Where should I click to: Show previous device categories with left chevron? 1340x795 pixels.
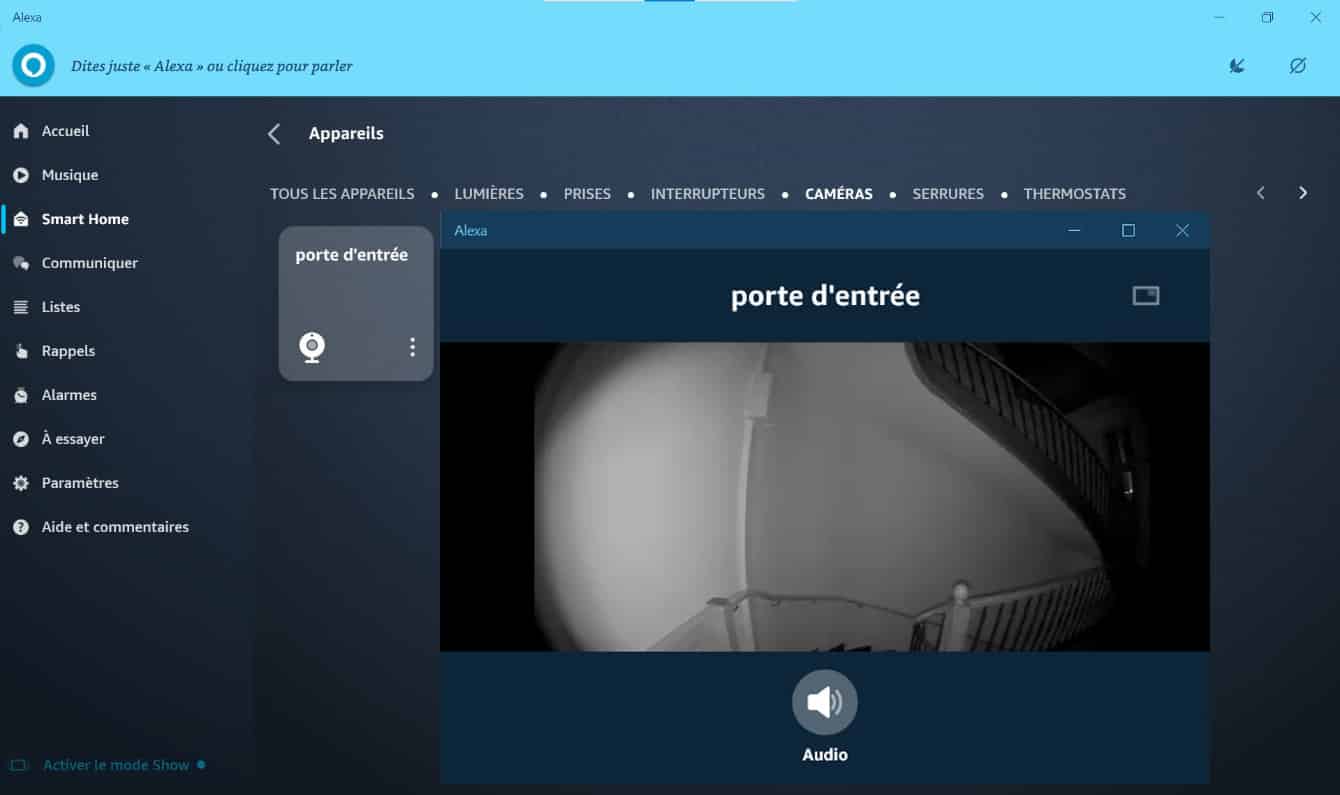[x=1261, y=193]
